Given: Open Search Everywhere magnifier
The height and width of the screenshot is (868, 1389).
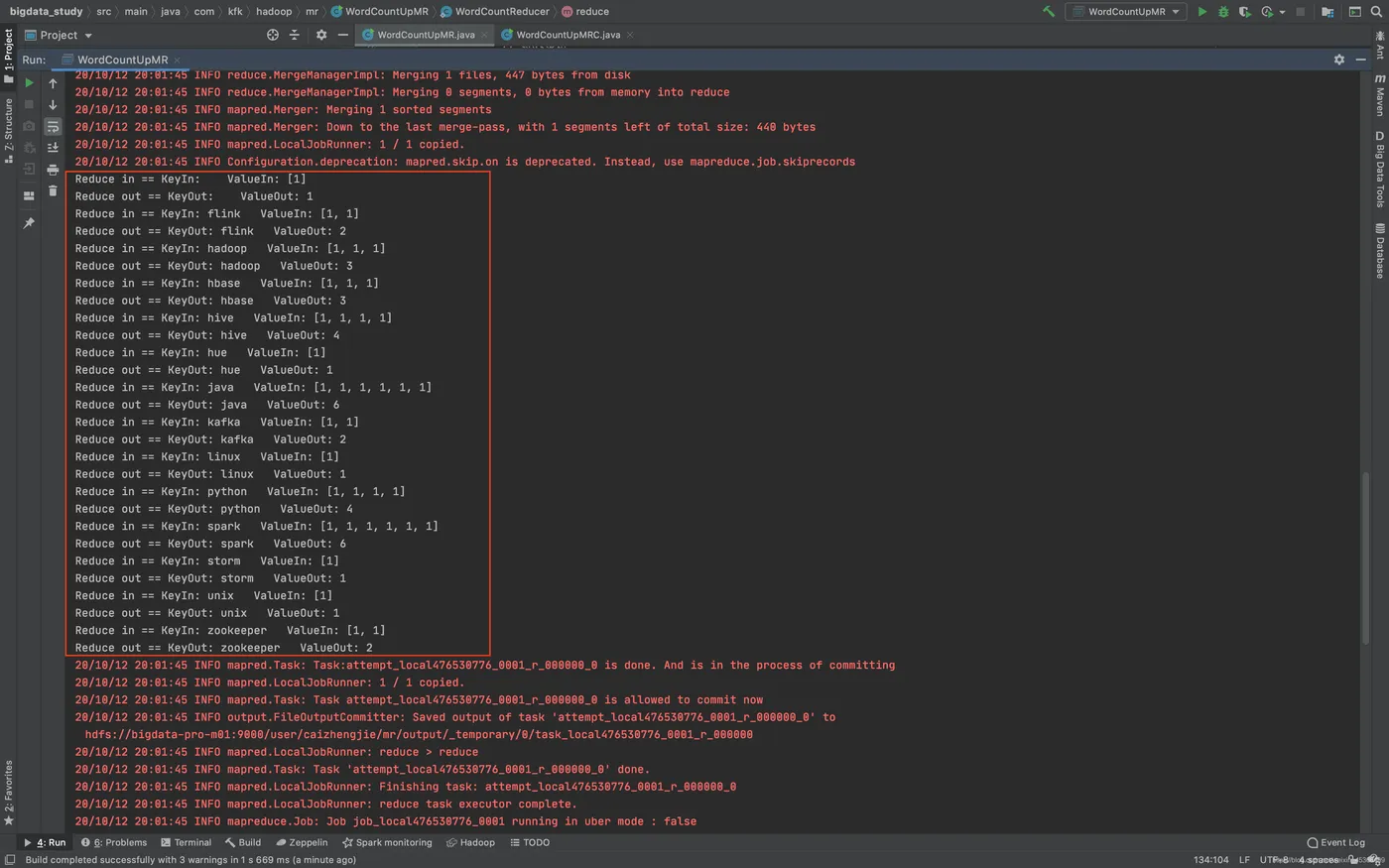Looking at the screenshot, I should pos(1376,12).
